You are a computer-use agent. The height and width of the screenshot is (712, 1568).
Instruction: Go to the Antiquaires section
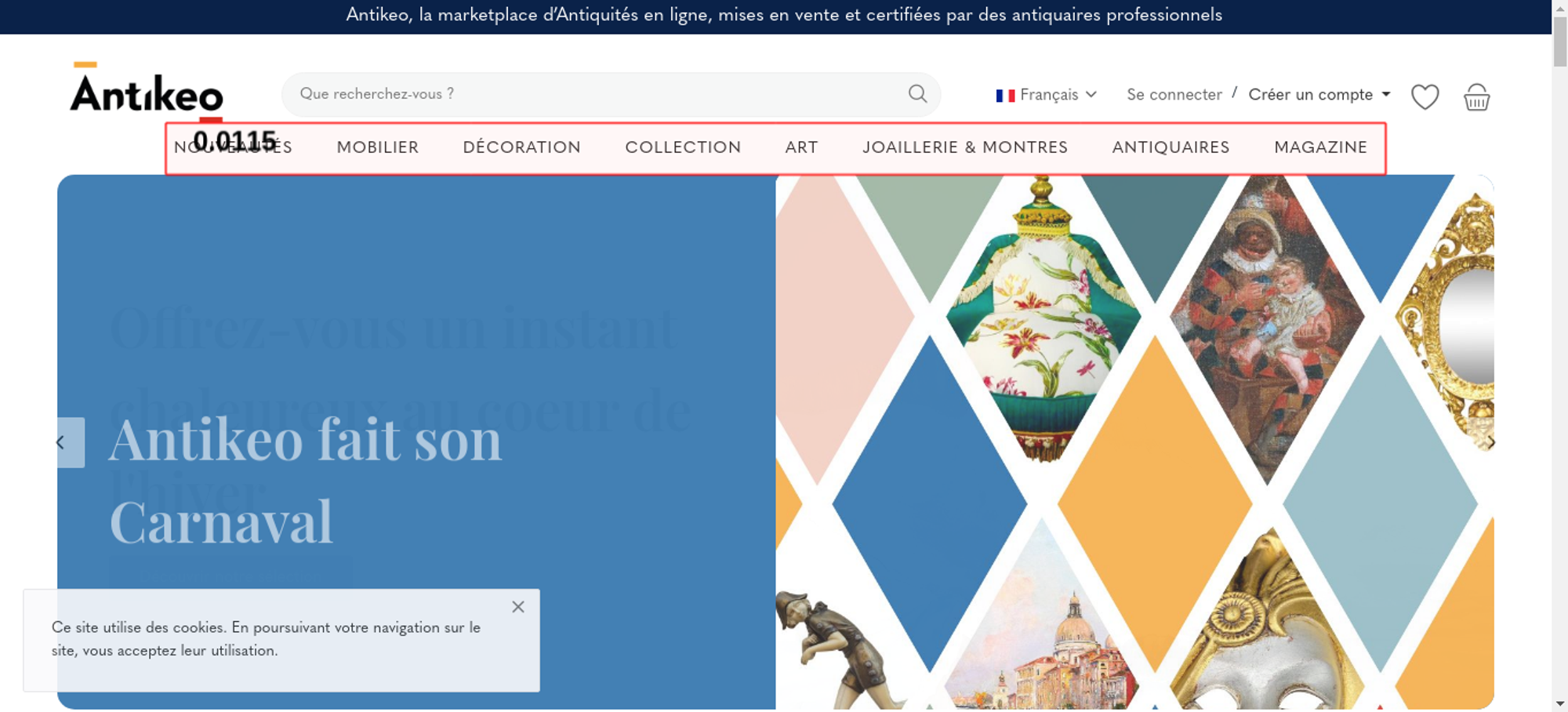pyautogui.click(x=1171, y=147)
